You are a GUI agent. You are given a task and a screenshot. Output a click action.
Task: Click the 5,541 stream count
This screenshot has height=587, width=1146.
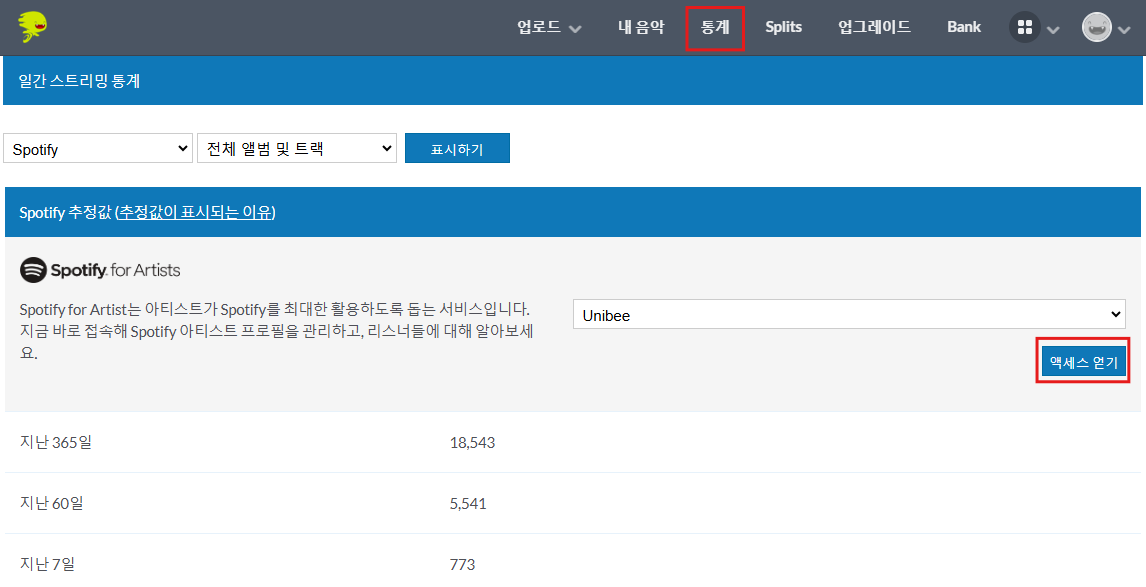point(468,504)
